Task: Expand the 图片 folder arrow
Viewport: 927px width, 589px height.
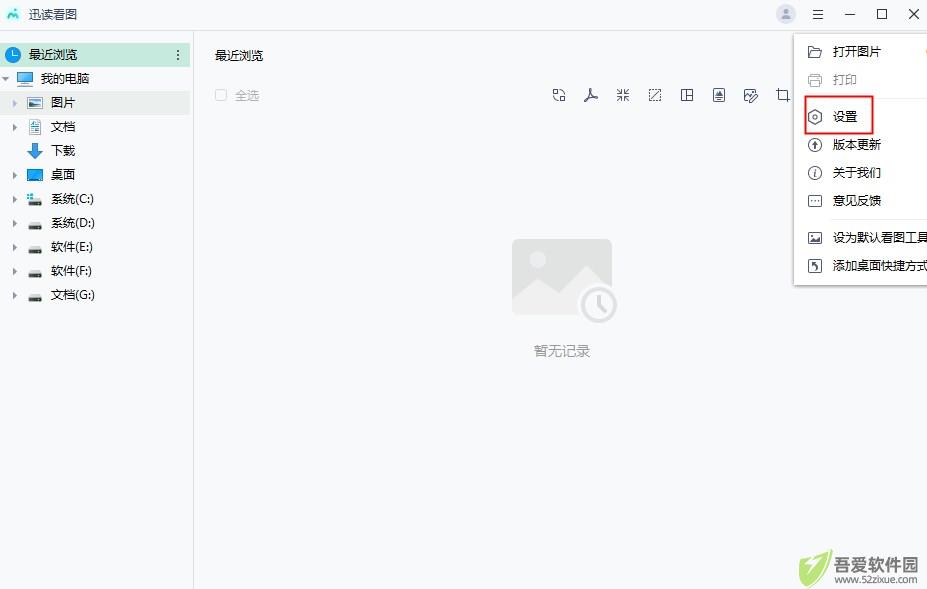Action: coord(15,103)
